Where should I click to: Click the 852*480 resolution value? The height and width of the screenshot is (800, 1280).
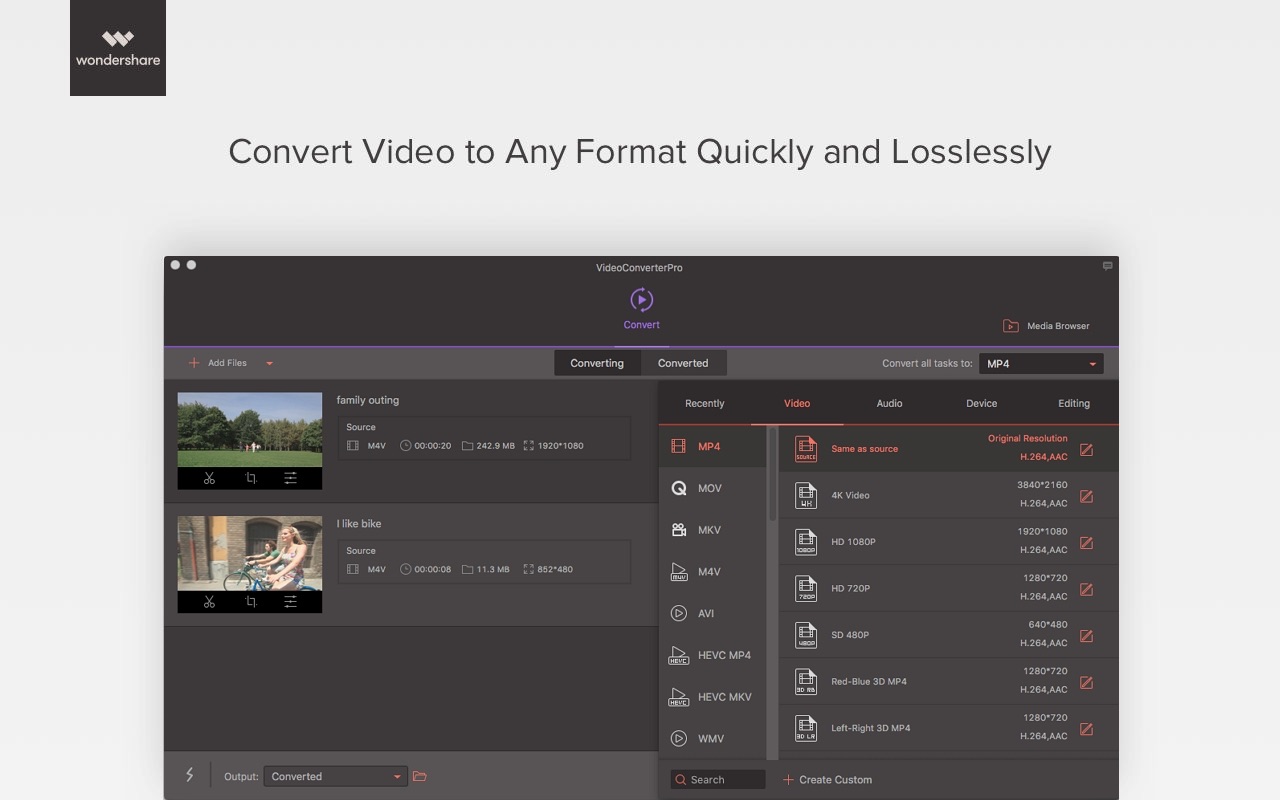pyautogui.click(x=555, y=570)
